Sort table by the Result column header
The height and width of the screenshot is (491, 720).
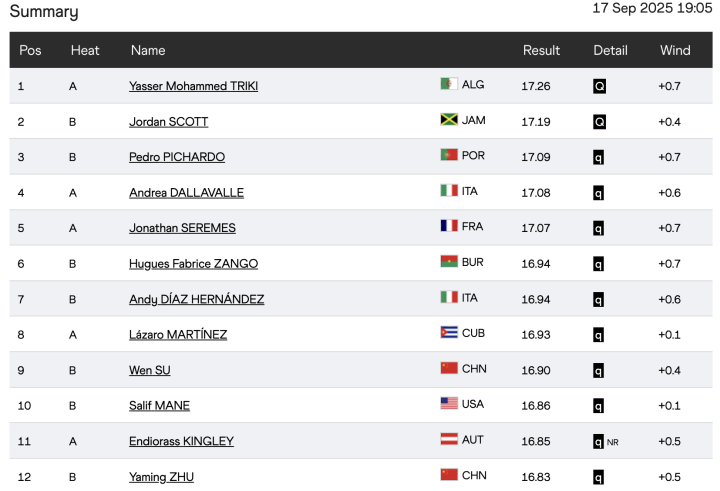click(541, 50)
